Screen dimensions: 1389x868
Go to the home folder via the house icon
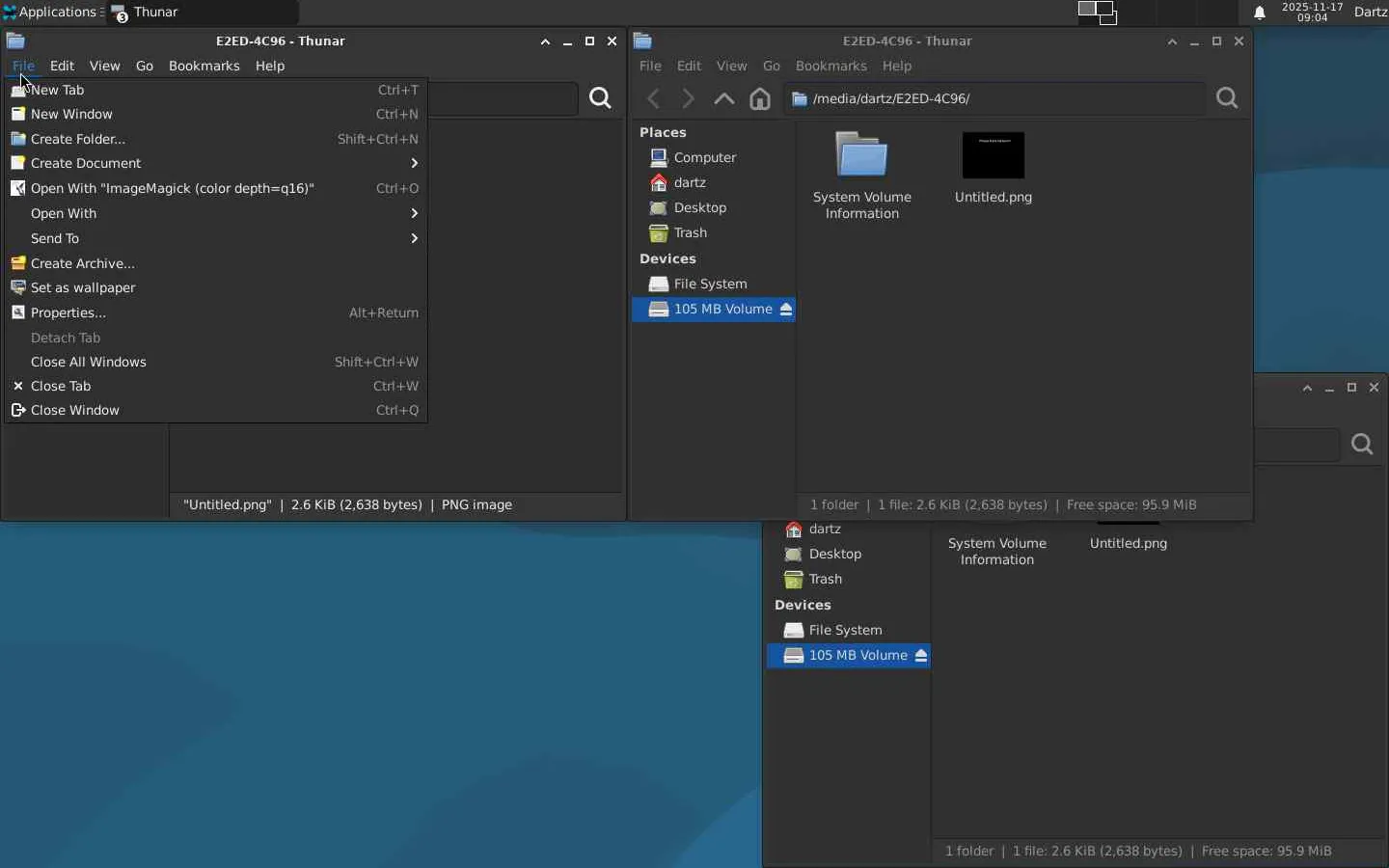[760, 98]
